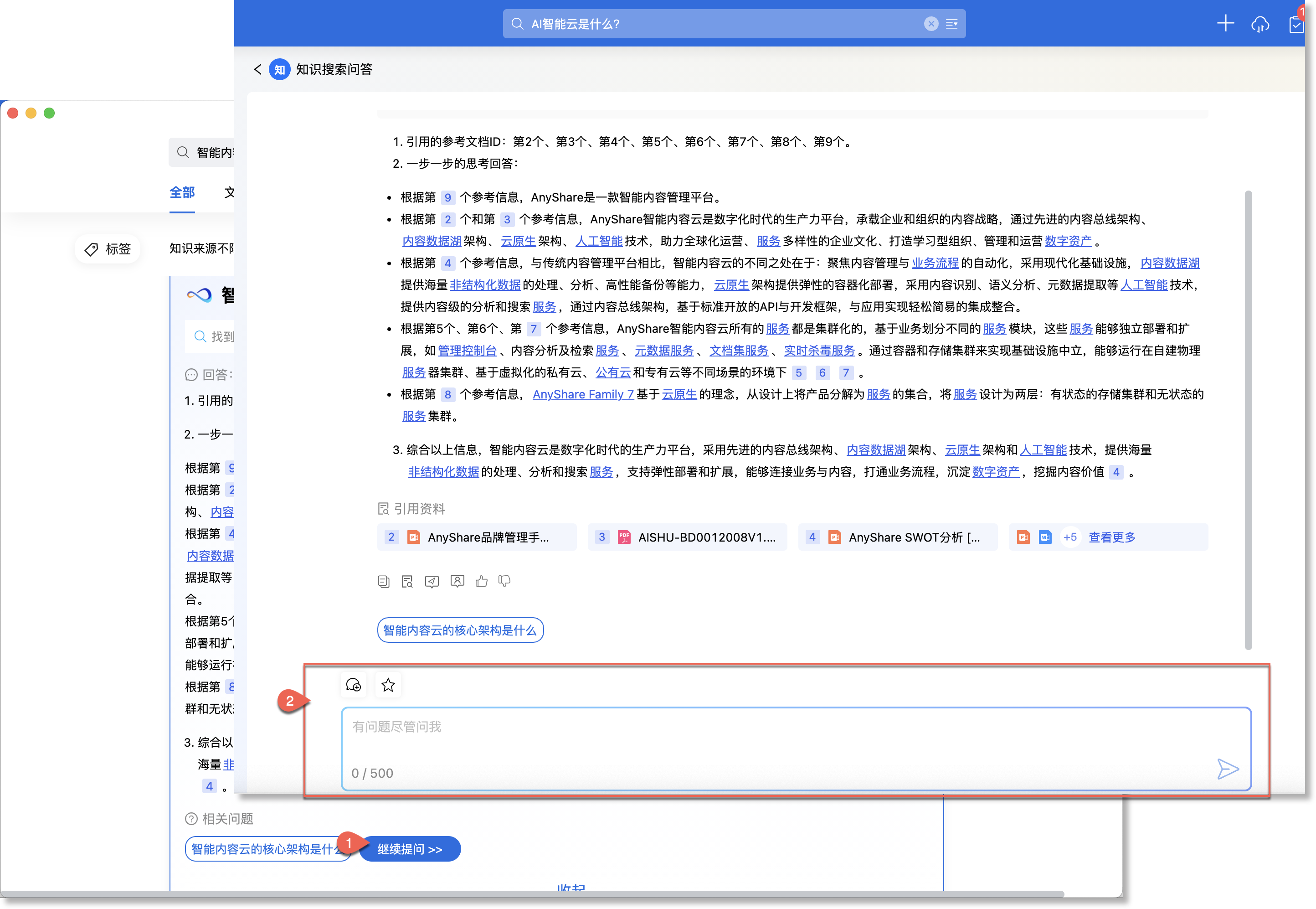
Task: Click the 引用资料 section icon
Action: 384,508
